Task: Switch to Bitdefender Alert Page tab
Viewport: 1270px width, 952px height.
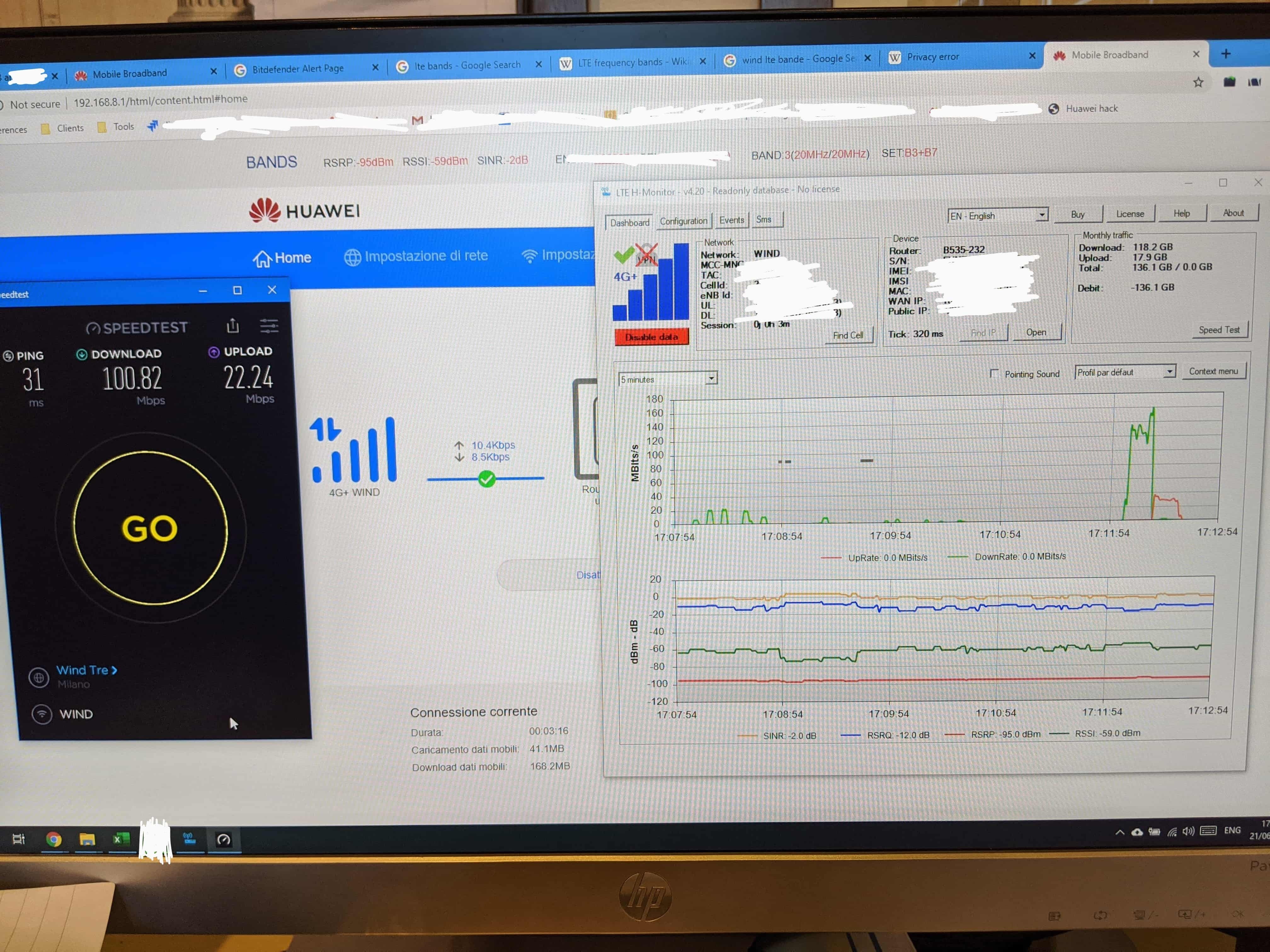Action: (298, 69)
